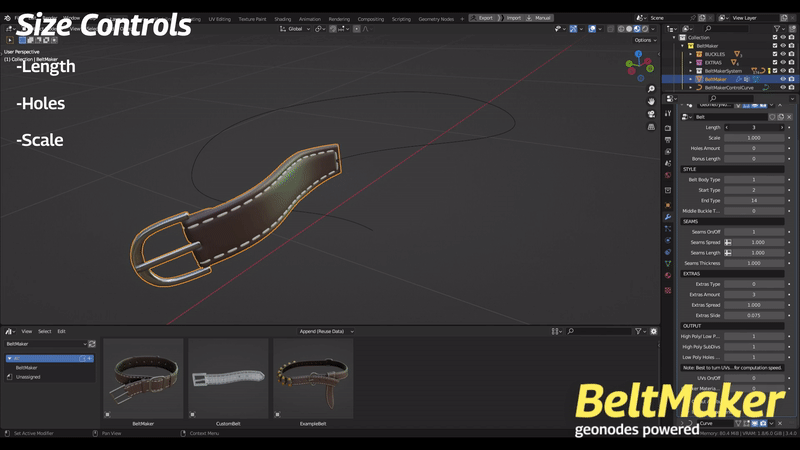The width and height of the screenshot is (800, 450).
Task: Open asset browser filter dropdown
Action: pyautogui.click(x=640, y=331)
